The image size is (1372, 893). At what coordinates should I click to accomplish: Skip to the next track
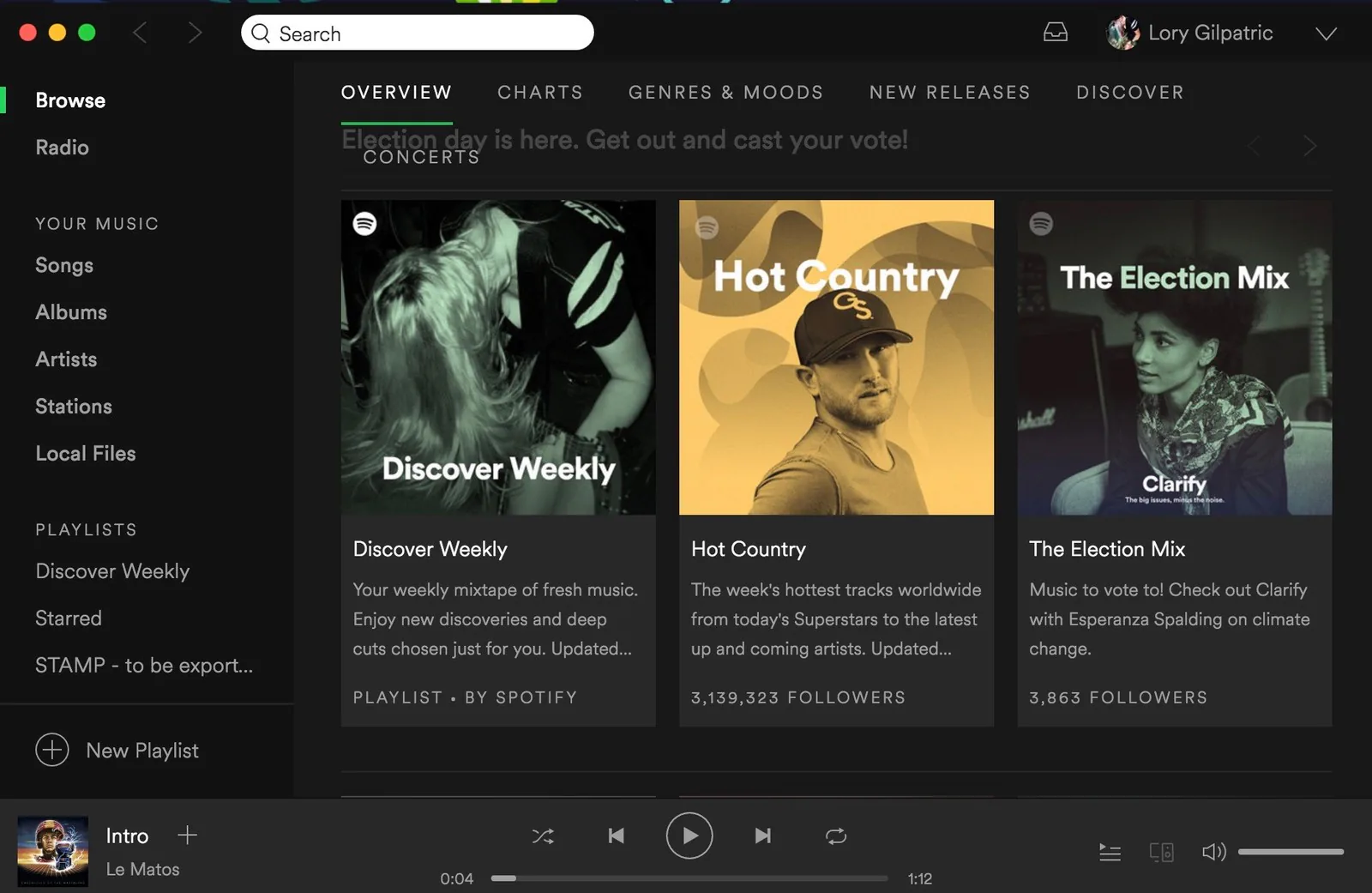tap(762, 836)
